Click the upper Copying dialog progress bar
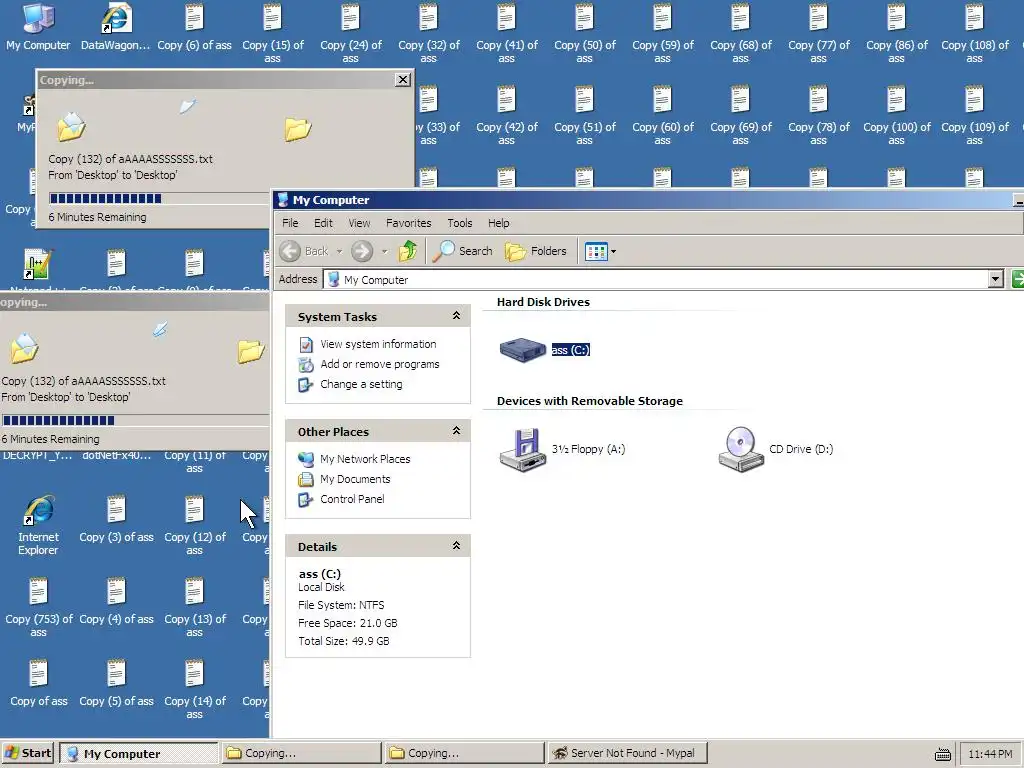The width and height of the screenshot is (1024, 768). 159,199
